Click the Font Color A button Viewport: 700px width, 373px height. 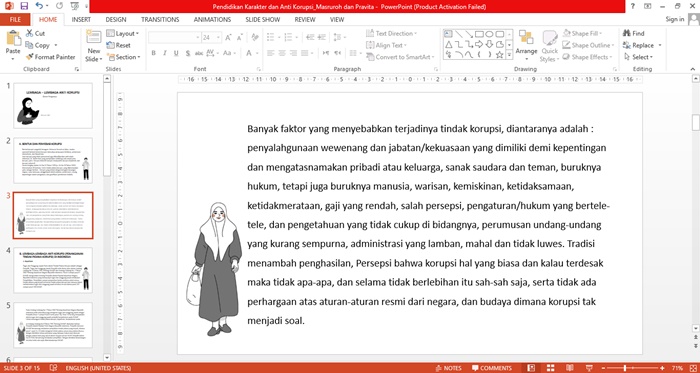[249, 53]
